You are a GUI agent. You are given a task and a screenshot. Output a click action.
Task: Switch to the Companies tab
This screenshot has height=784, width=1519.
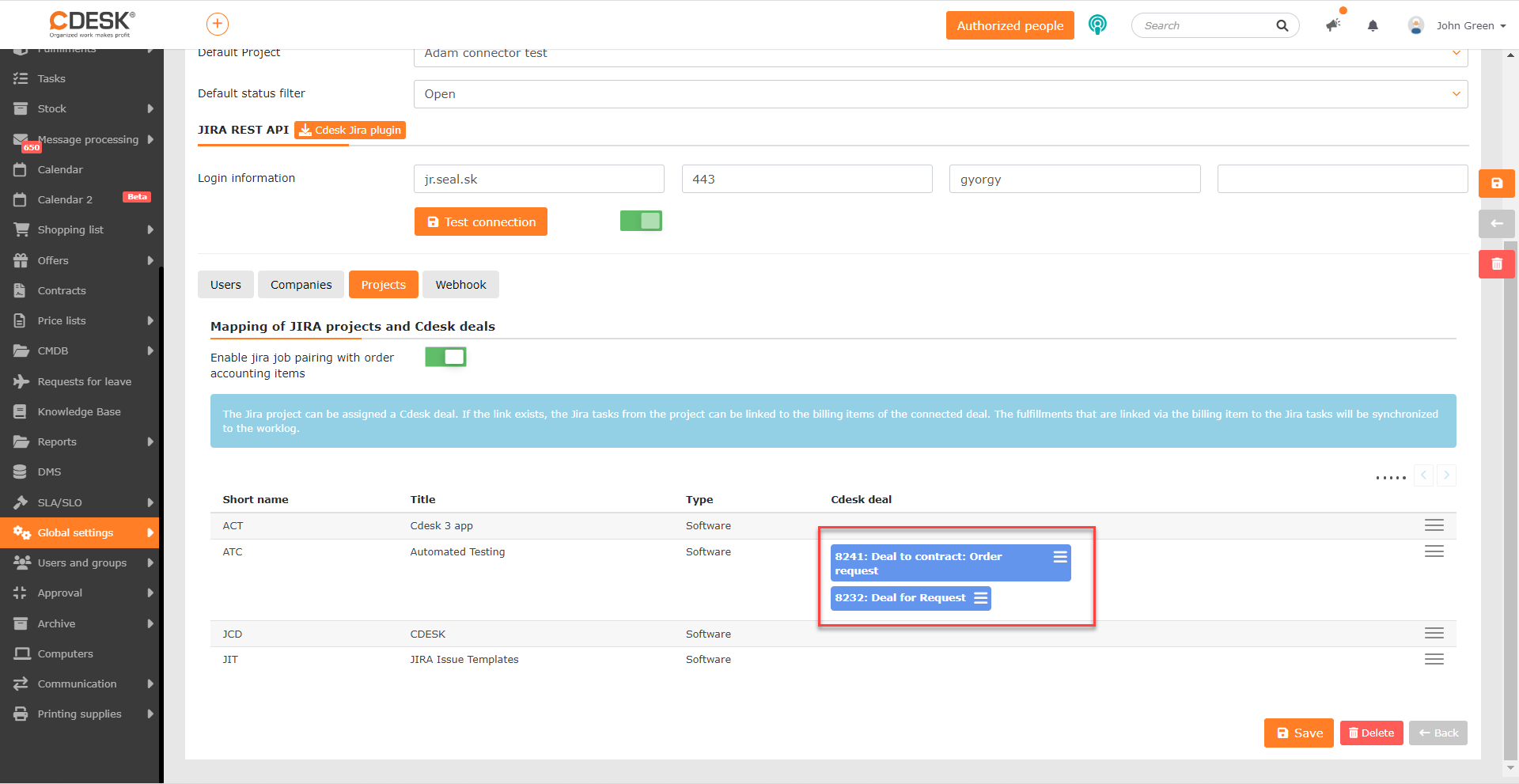[301, 285]
